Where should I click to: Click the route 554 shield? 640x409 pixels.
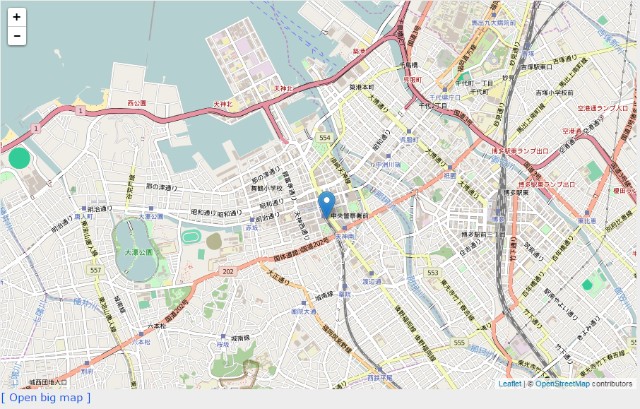click(324, 138)
